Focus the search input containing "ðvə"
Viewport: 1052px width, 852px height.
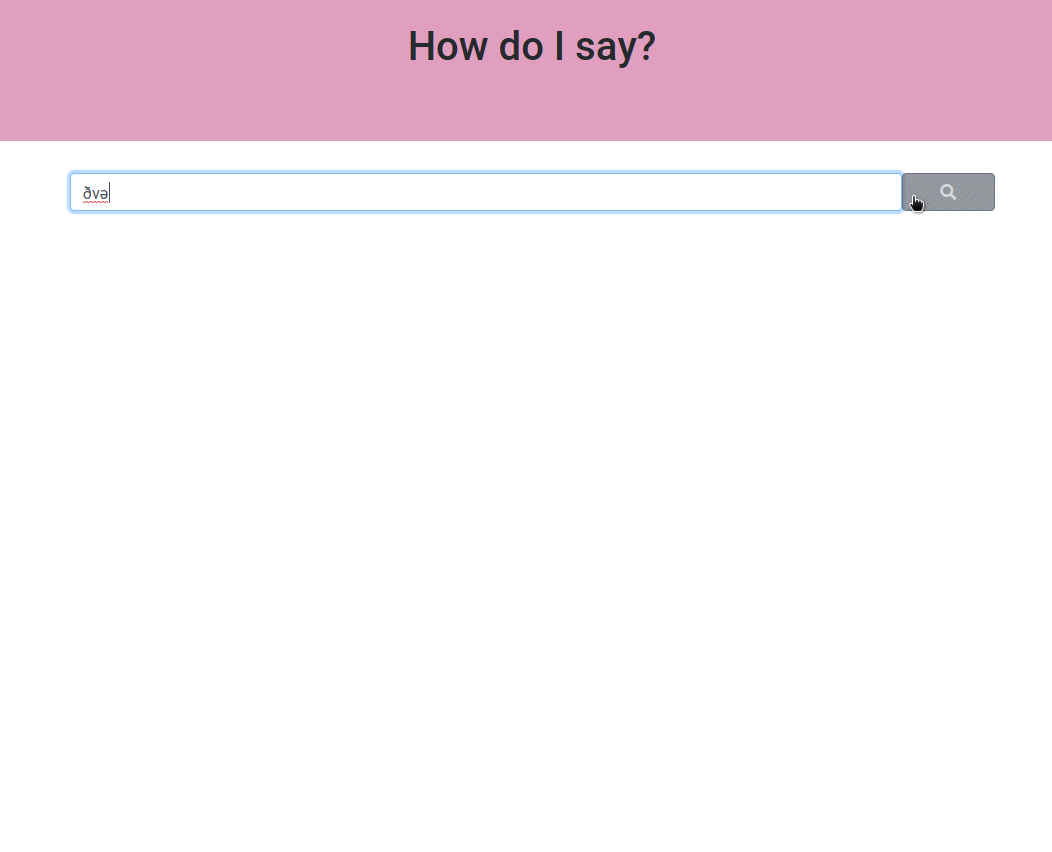486,192
